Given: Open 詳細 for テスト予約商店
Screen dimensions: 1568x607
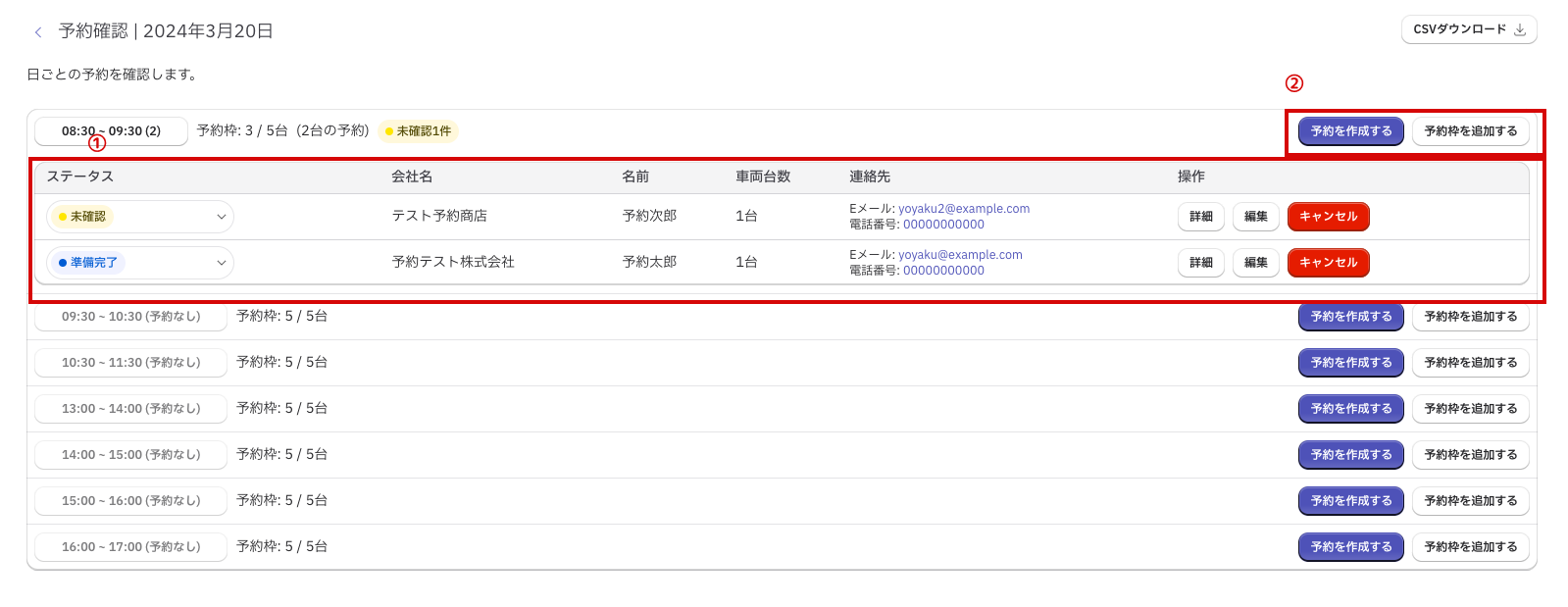Looking at the screenshot, I should (1200, 217).
